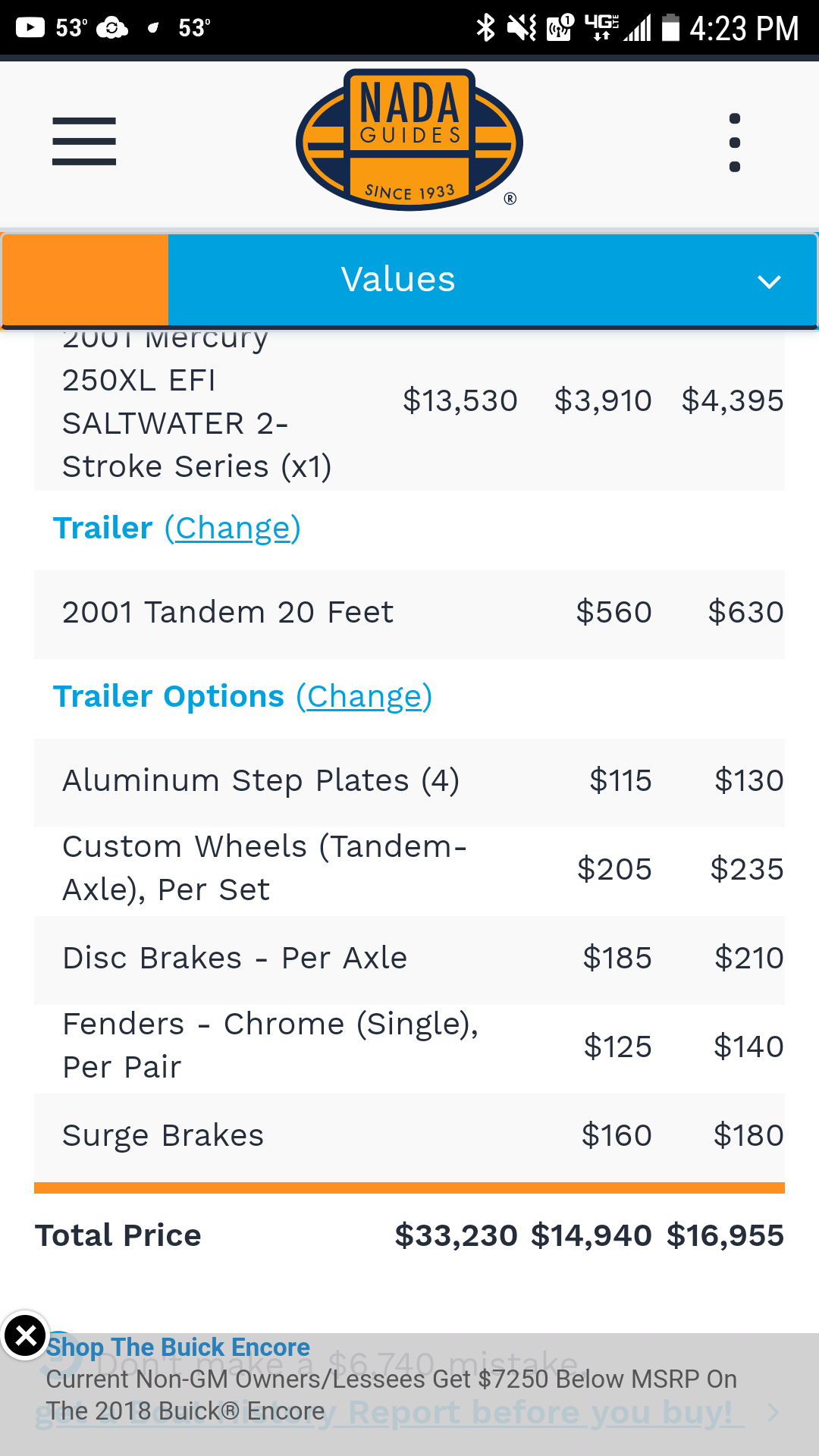The width and height of the screenshot is (819, 1456).
Task: Open Shop The Buick Encore ad link
Action: click(178, 1347)
